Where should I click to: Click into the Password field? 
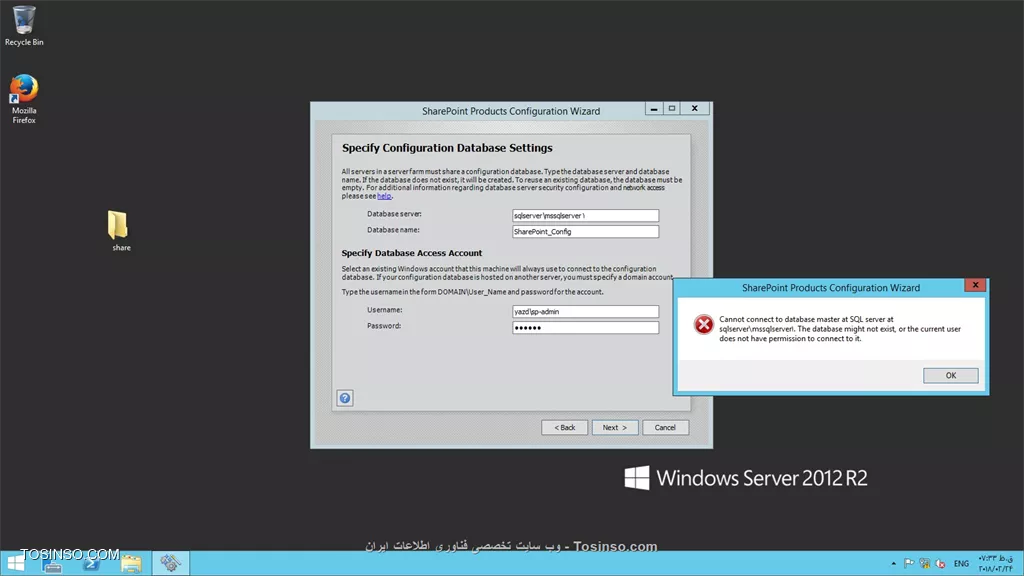point(585,328)
